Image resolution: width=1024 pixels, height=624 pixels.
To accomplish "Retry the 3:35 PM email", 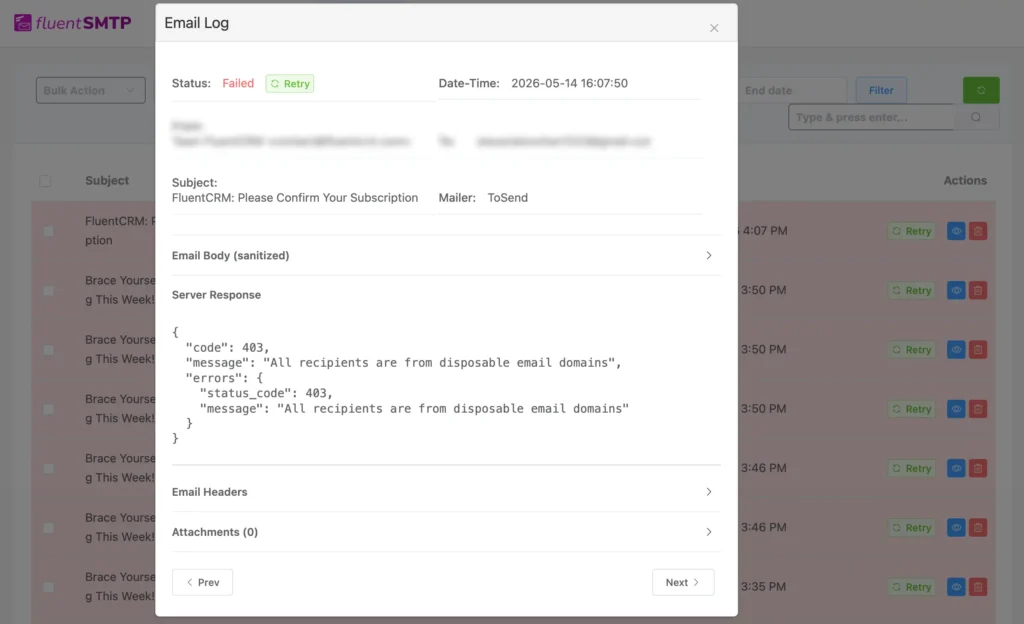I will click(x=912, y=587).
